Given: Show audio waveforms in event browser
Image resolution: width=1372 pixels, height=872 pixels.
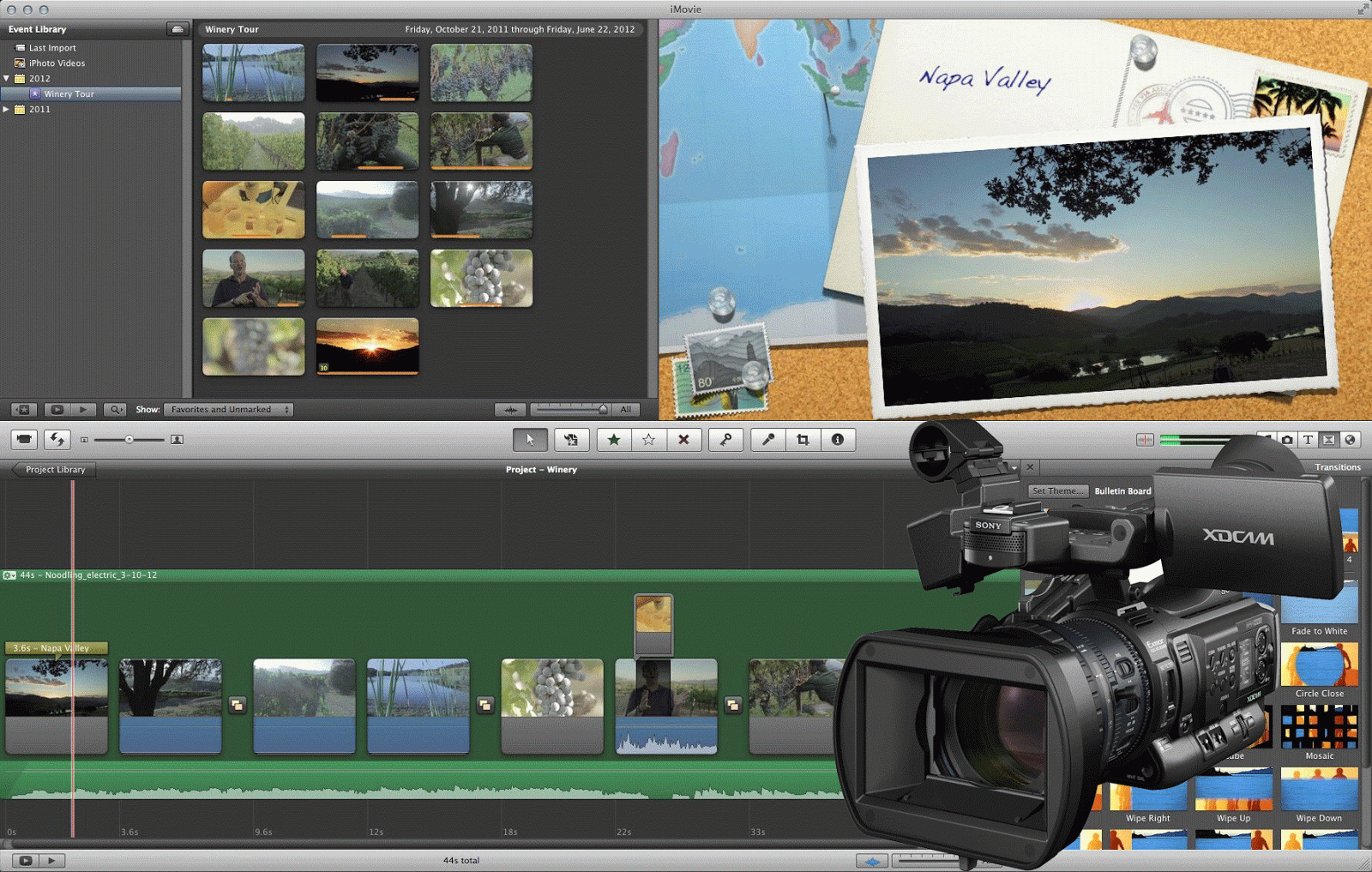Looking at the screenshot, I should click(510, 409).
